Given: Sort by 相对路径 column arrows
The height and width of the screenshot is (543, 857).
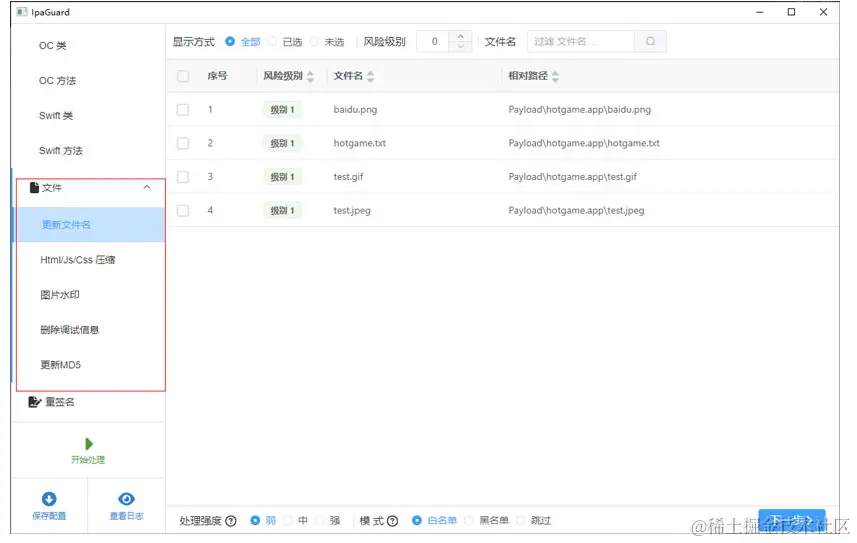Looking at the screenshot, I should 555,77.
